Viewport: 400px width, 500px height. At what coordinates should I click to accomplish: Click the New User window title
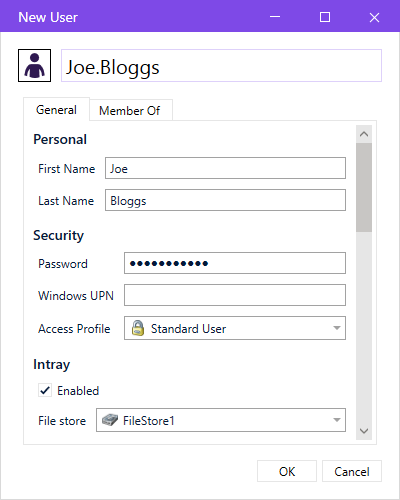[48, 17]
